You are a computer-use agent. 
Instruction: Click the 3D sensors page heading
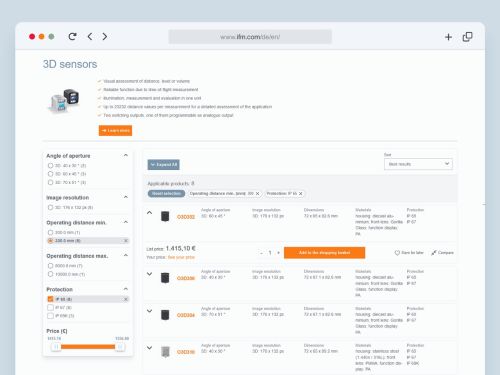coord(70,64)
